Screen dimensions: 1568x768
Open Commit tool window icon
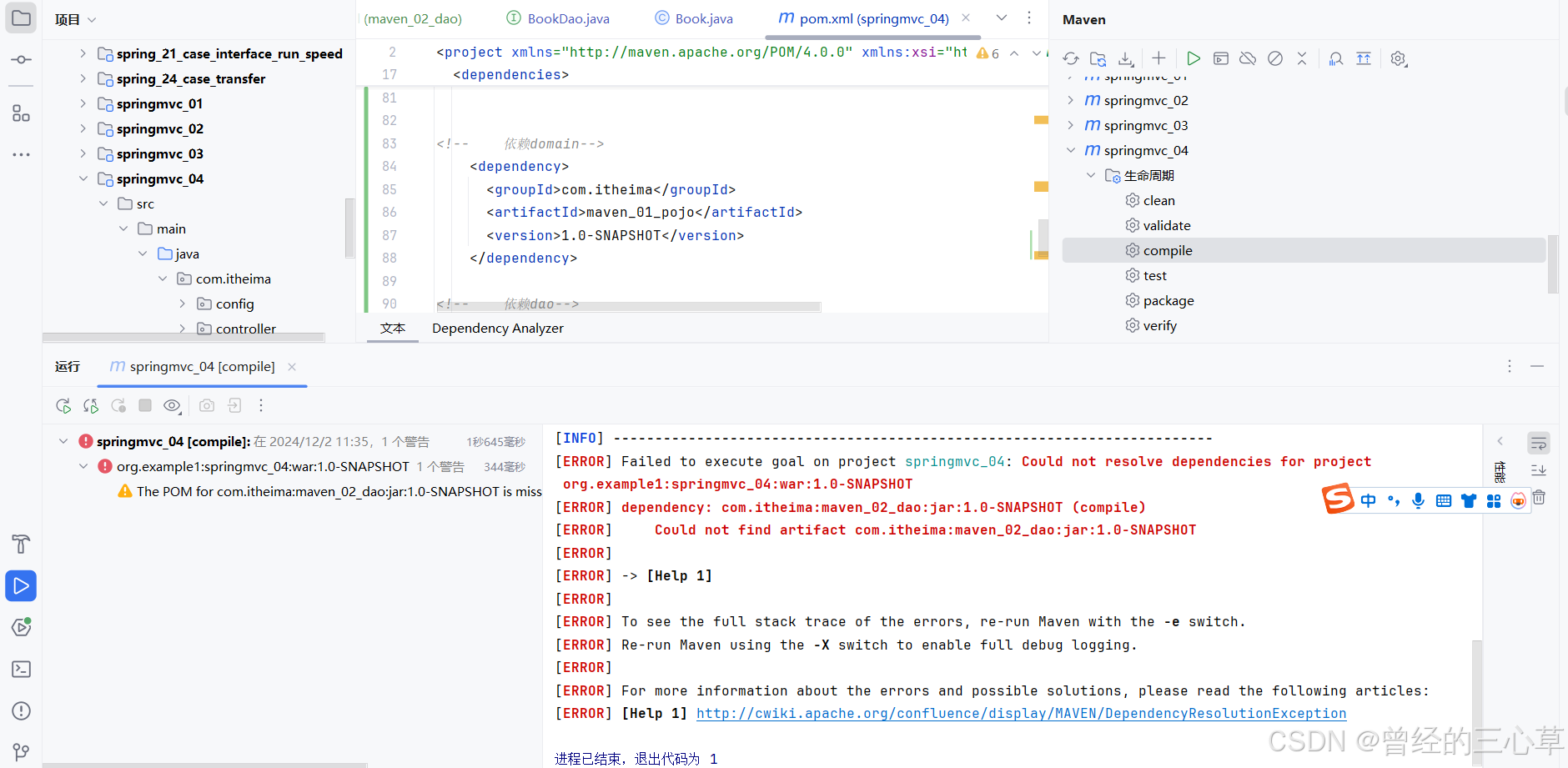coord(21,60)
